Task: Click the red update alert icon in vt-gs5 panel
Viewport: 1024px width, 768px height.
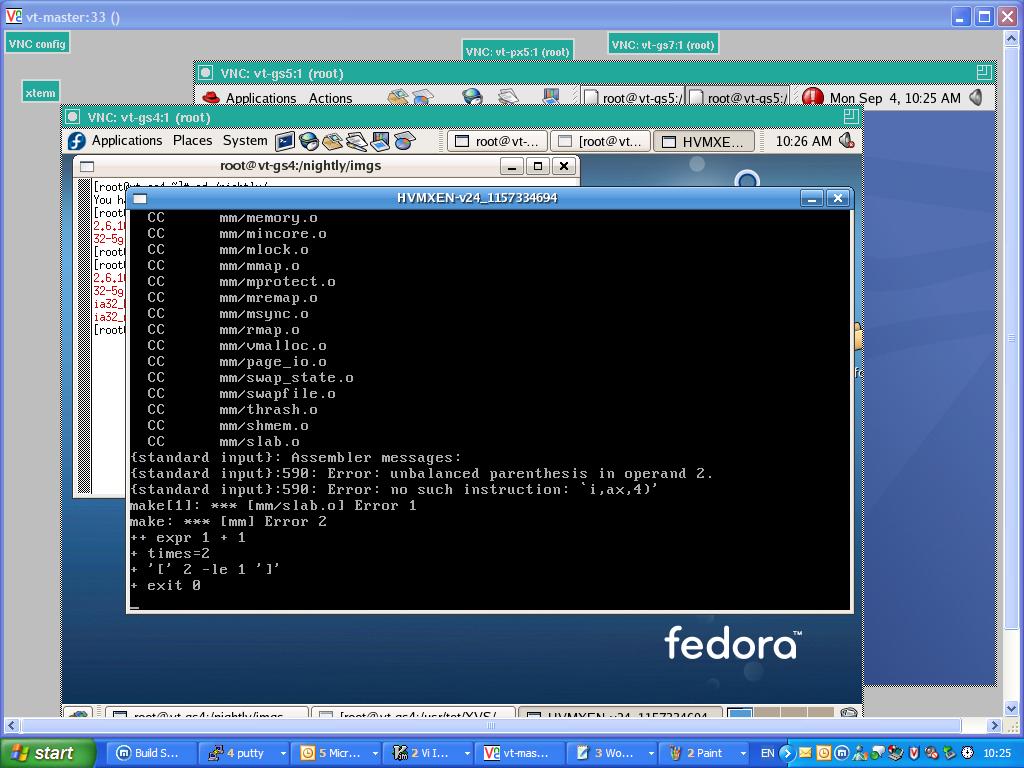Action: click(812, 97)
